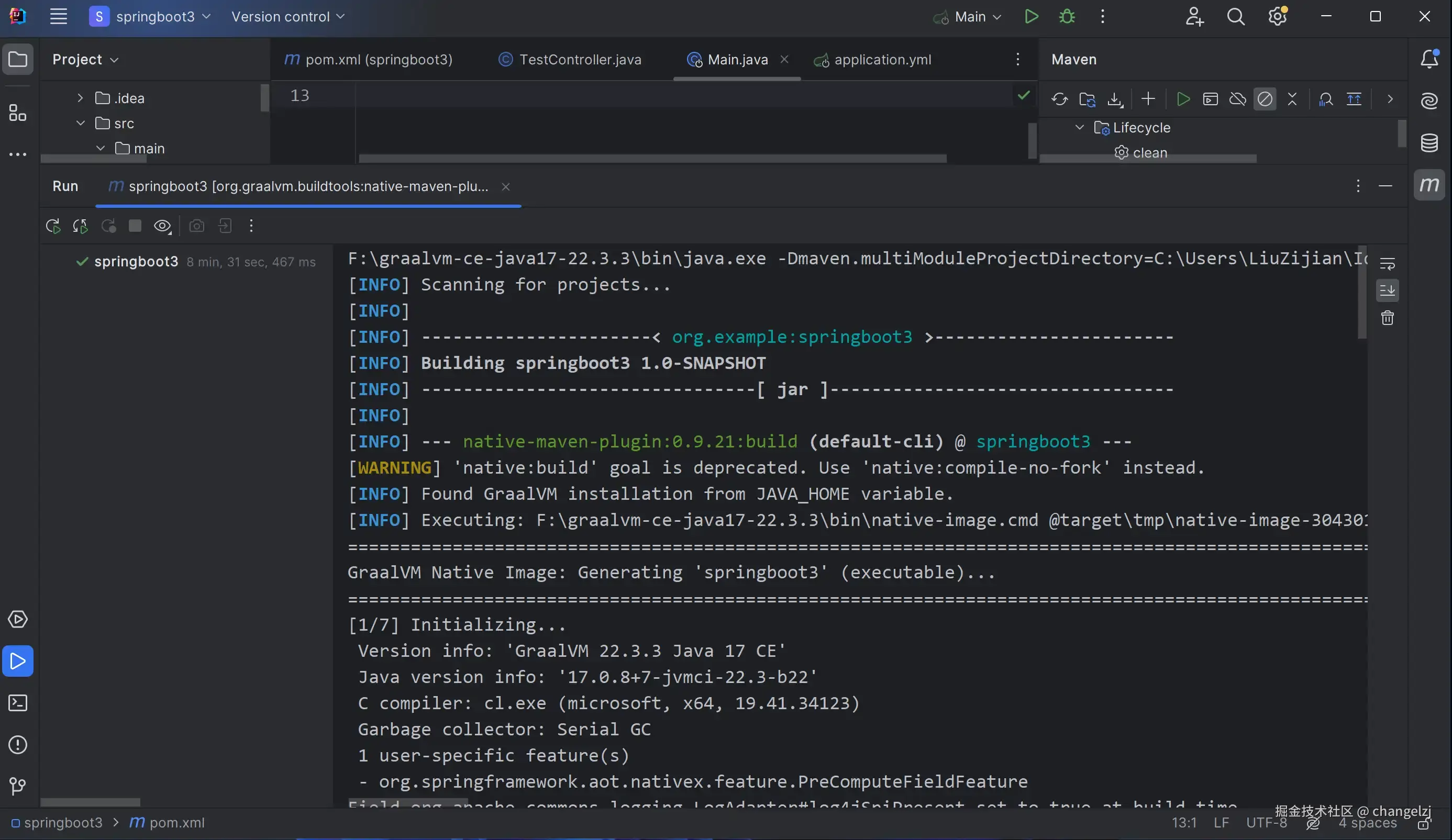
Task: Click Execute Maven Goal icon
Action: coord(1210,99)
